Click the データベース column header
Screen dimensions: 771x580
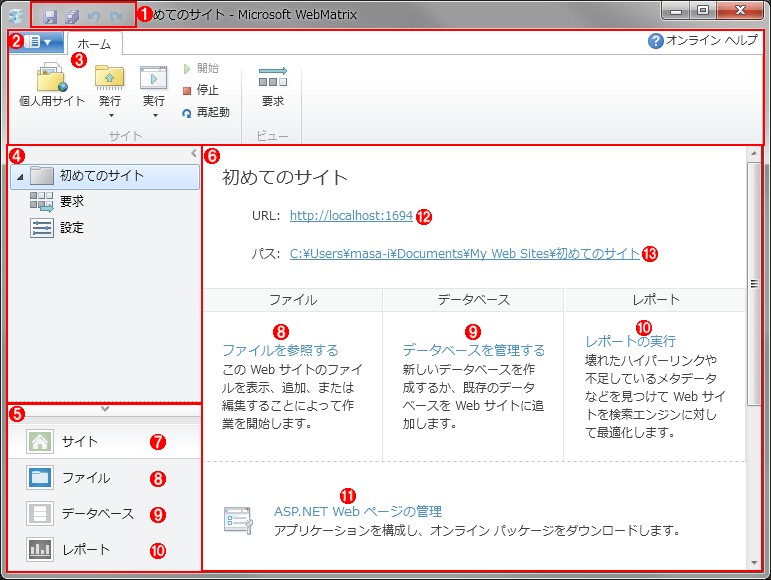point(474,300)
